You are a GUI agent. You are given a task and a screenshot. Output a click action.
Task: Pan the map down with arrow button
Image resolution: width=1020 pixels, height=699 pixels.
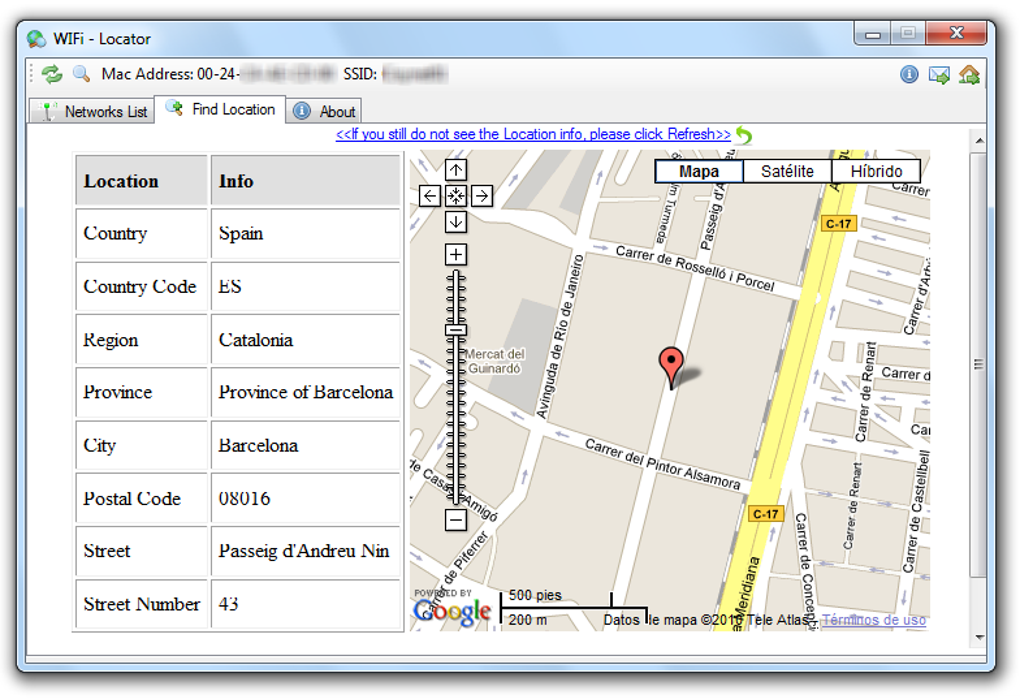456,222
